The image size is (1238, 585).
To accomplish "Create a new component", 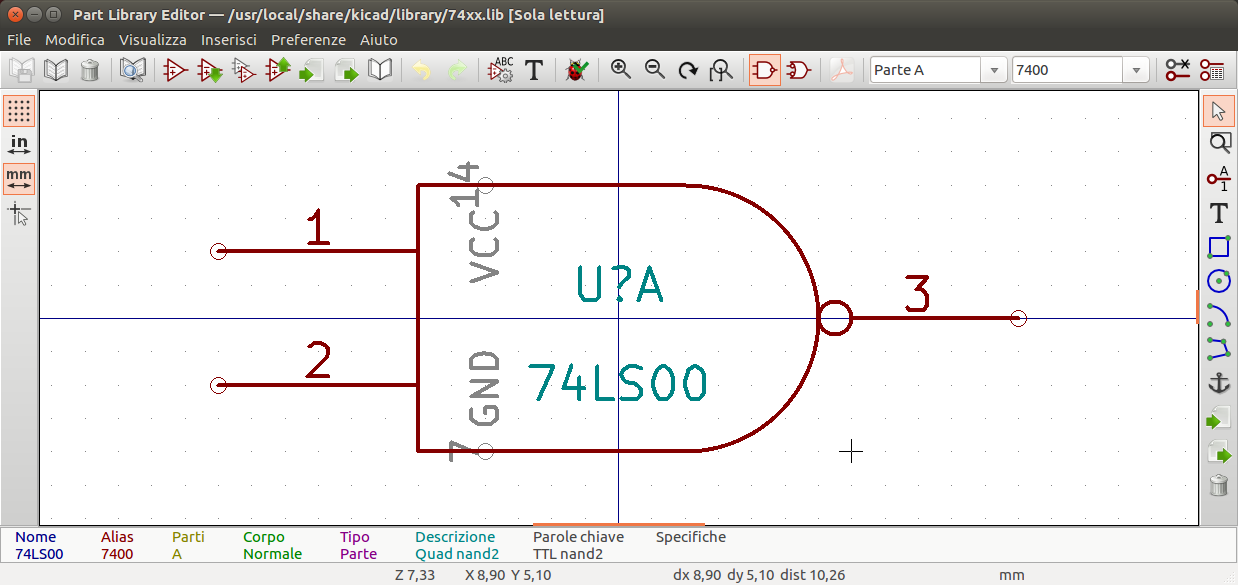I will [x=176, y=70].
